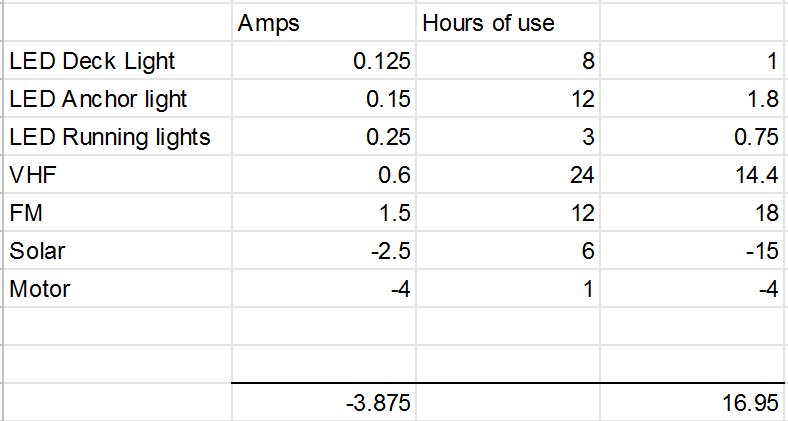Click the 0.125 amps cell
The width and height of the screenshot is (788, 421).
pos(324,60)
